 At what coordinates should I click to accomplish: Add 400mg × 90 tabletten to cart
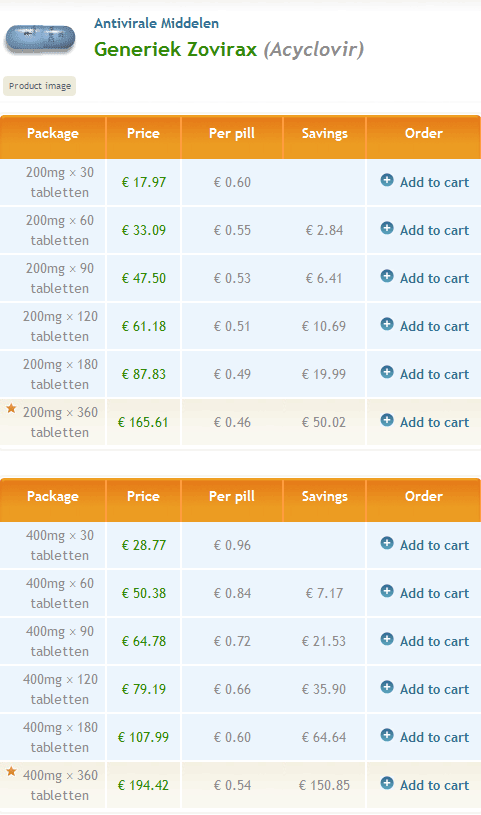(425, 641)
